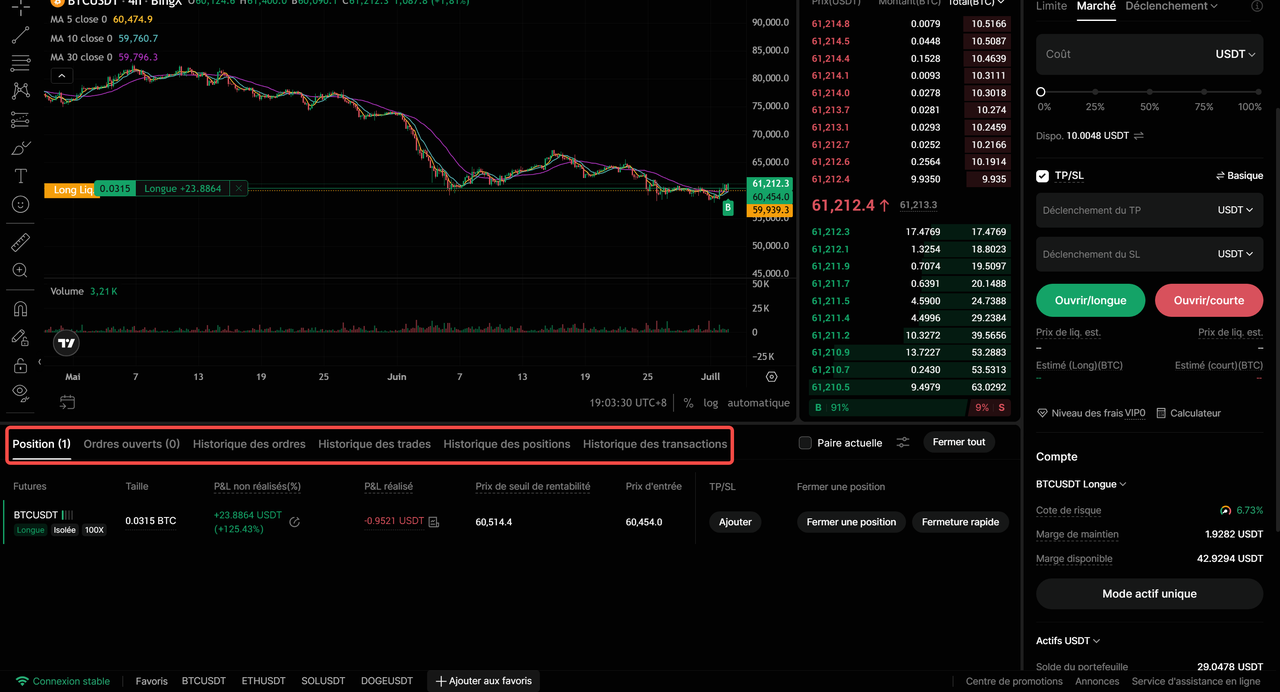
Task: Toggle the magnet snap mode
Action: (20, 309)
